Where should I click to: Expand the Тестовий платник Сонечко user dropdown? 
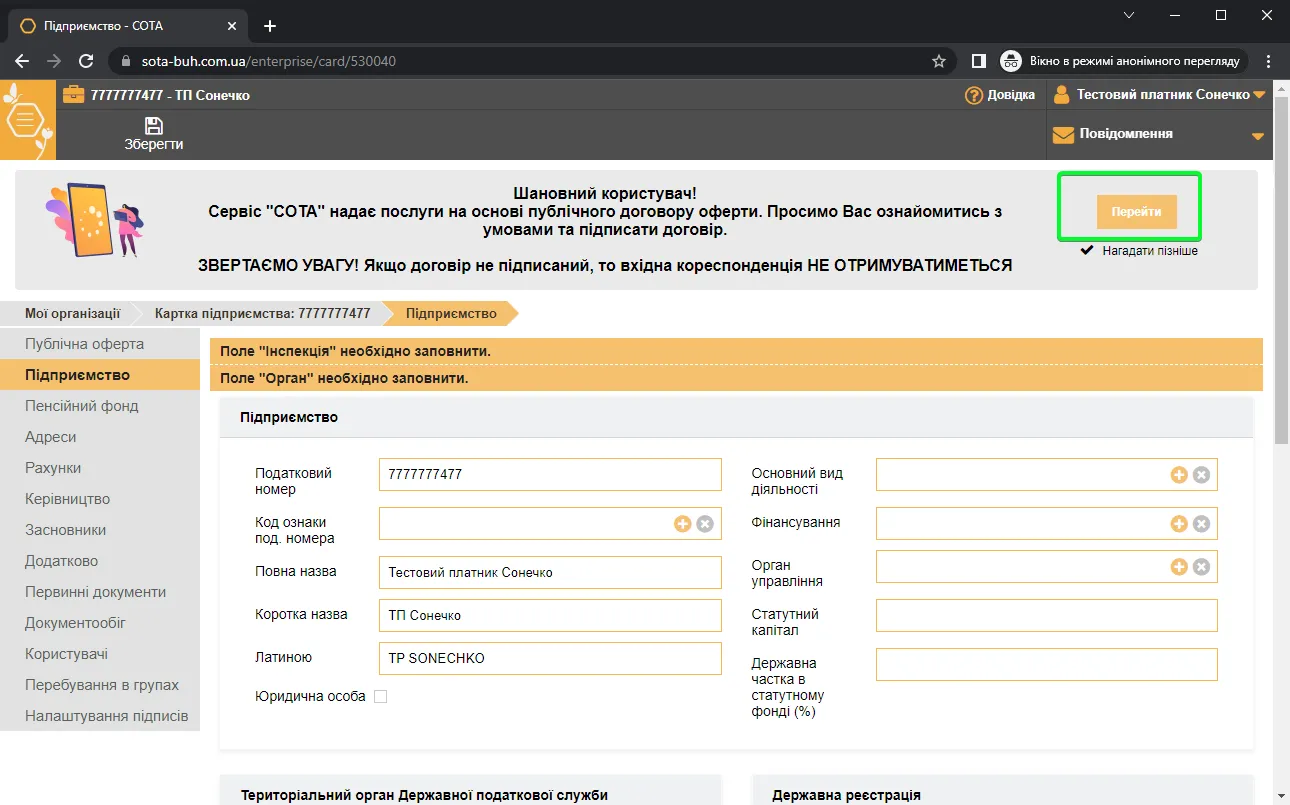click(1259, 95)
